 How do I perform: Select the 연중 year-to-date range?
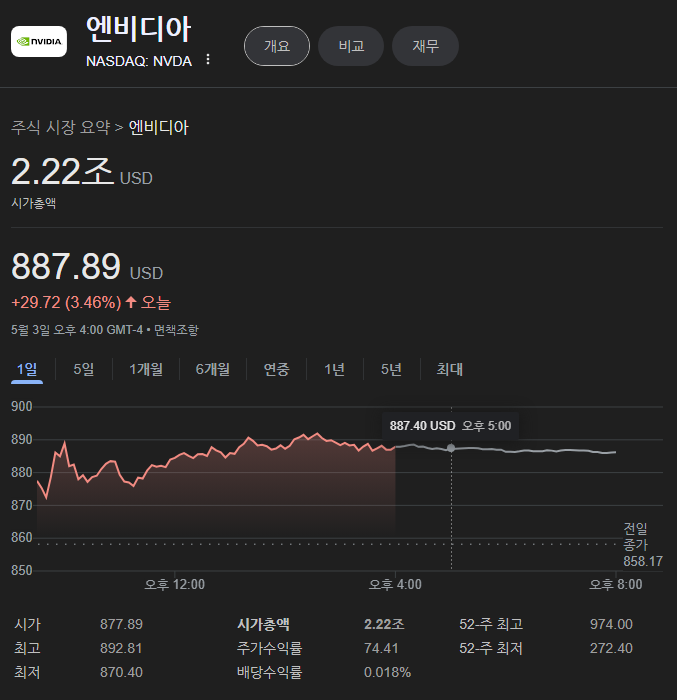click(276, 370)
